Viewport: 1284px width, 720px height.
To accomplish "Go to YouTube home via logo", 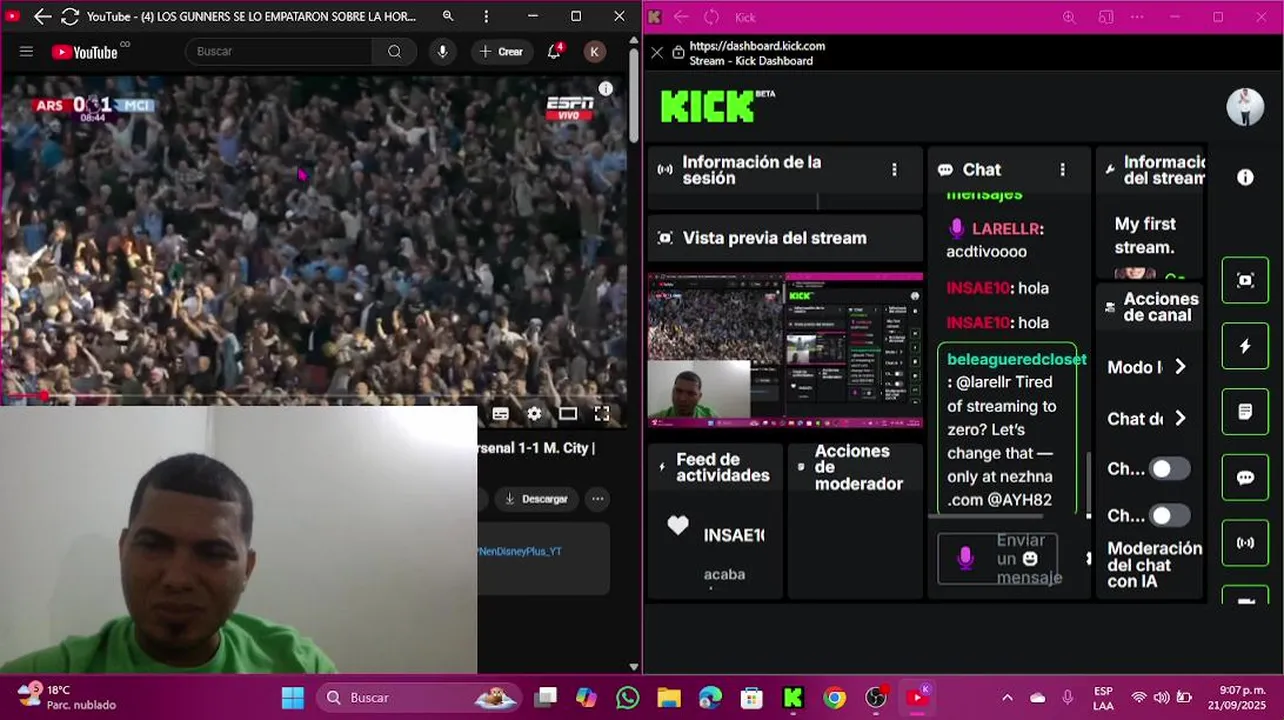I will click(x=85, y=52).
